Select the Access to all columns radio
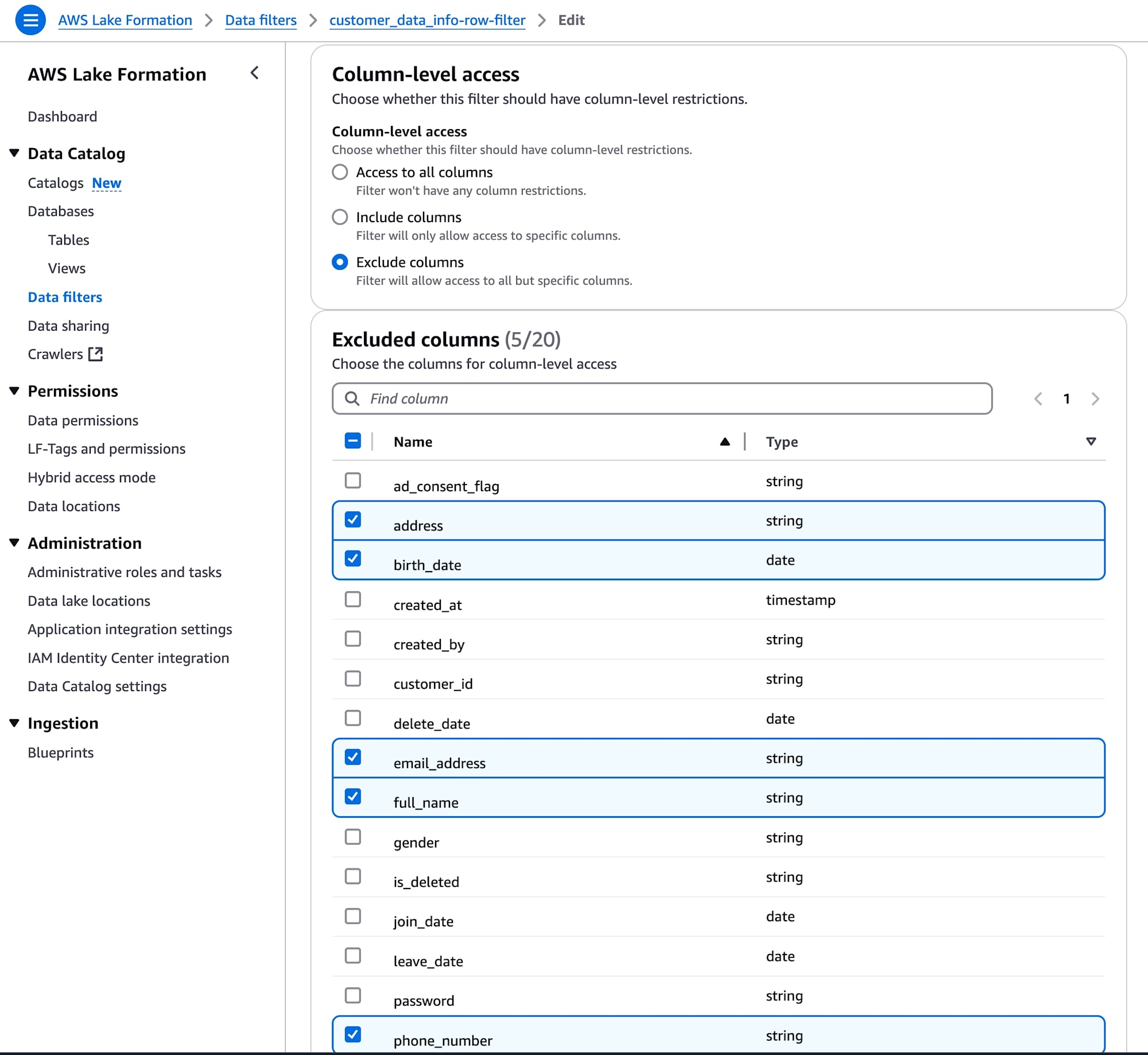This screenshot has width=1148, height=1055. tap(340, 172)
